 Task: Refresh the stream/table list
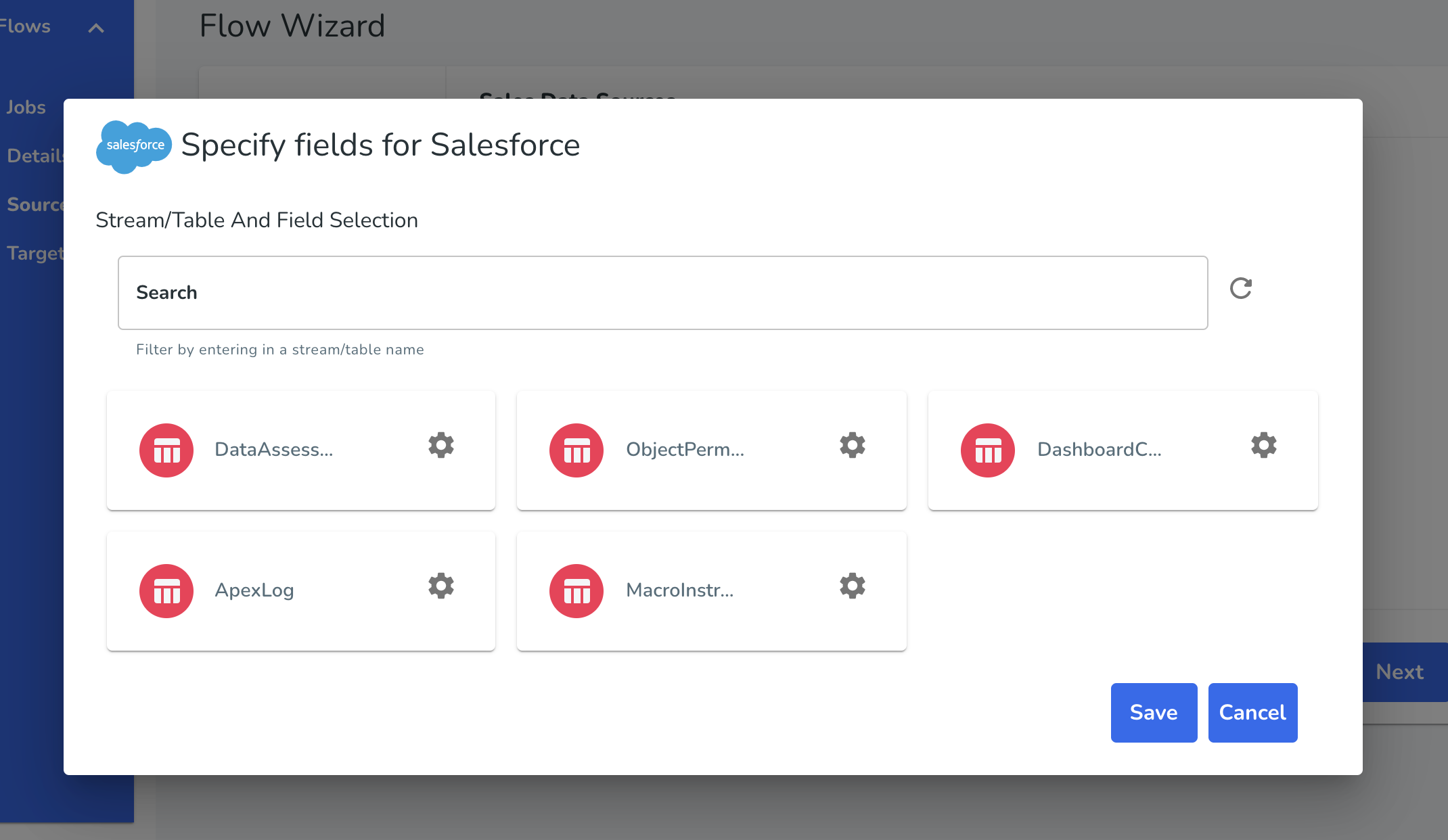pyautogui.click(x=1241, y=289)
